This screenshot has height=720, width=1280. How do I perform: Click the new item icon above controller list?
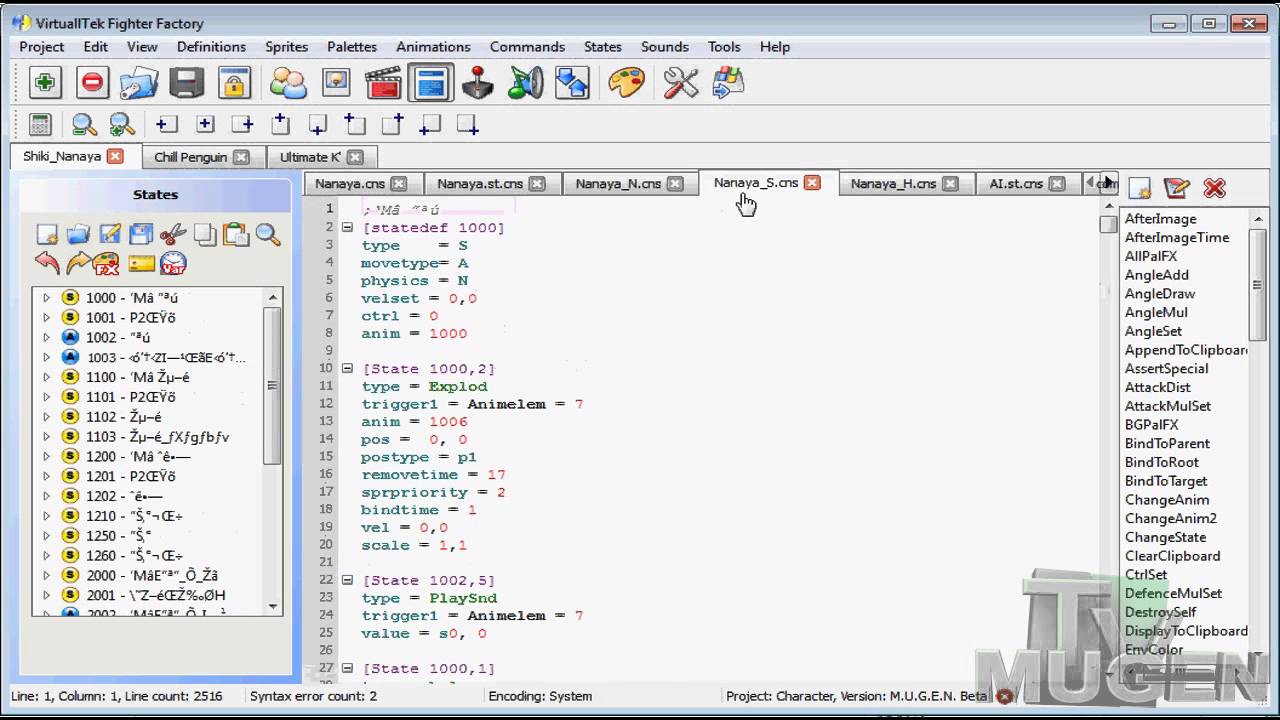coord(1139,189)
